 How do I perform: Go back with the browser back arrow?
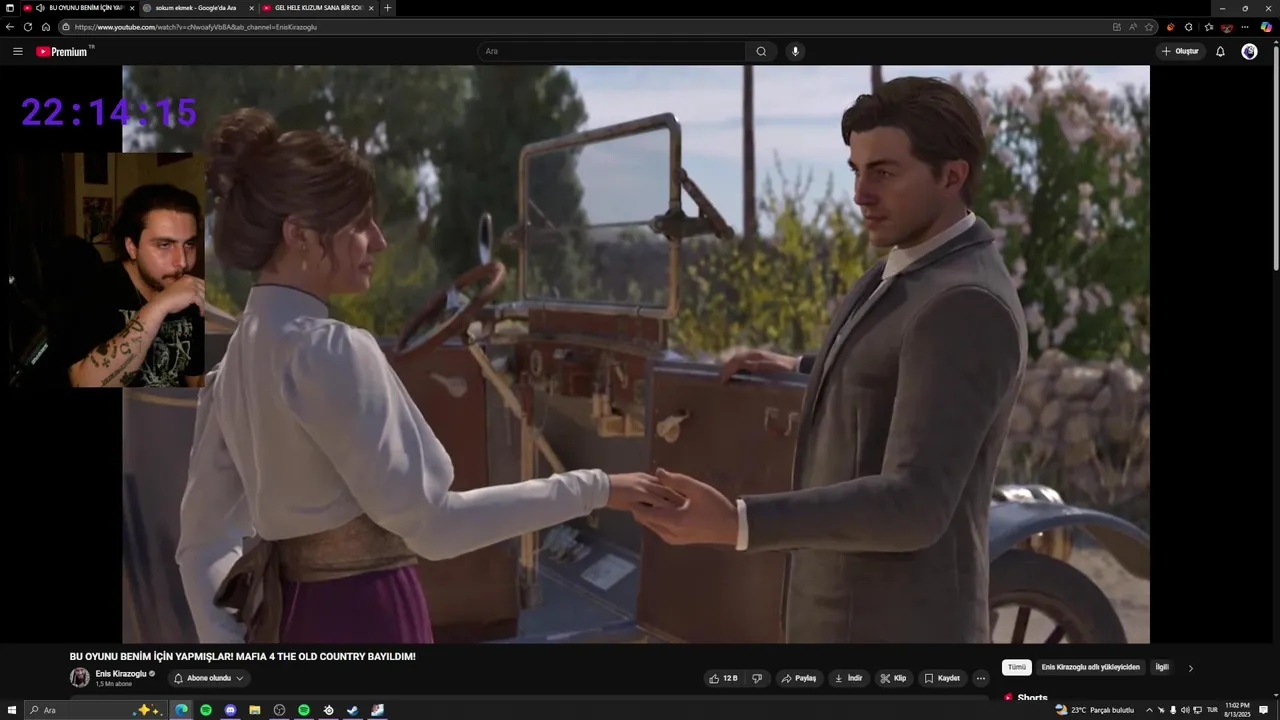point(10,27)
